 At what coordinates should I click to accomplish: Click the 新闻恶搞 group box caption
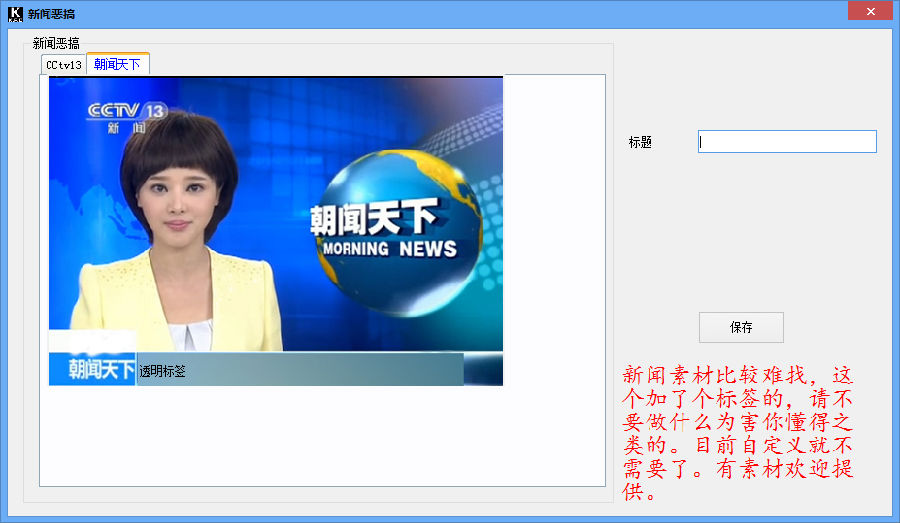(56, 44)
